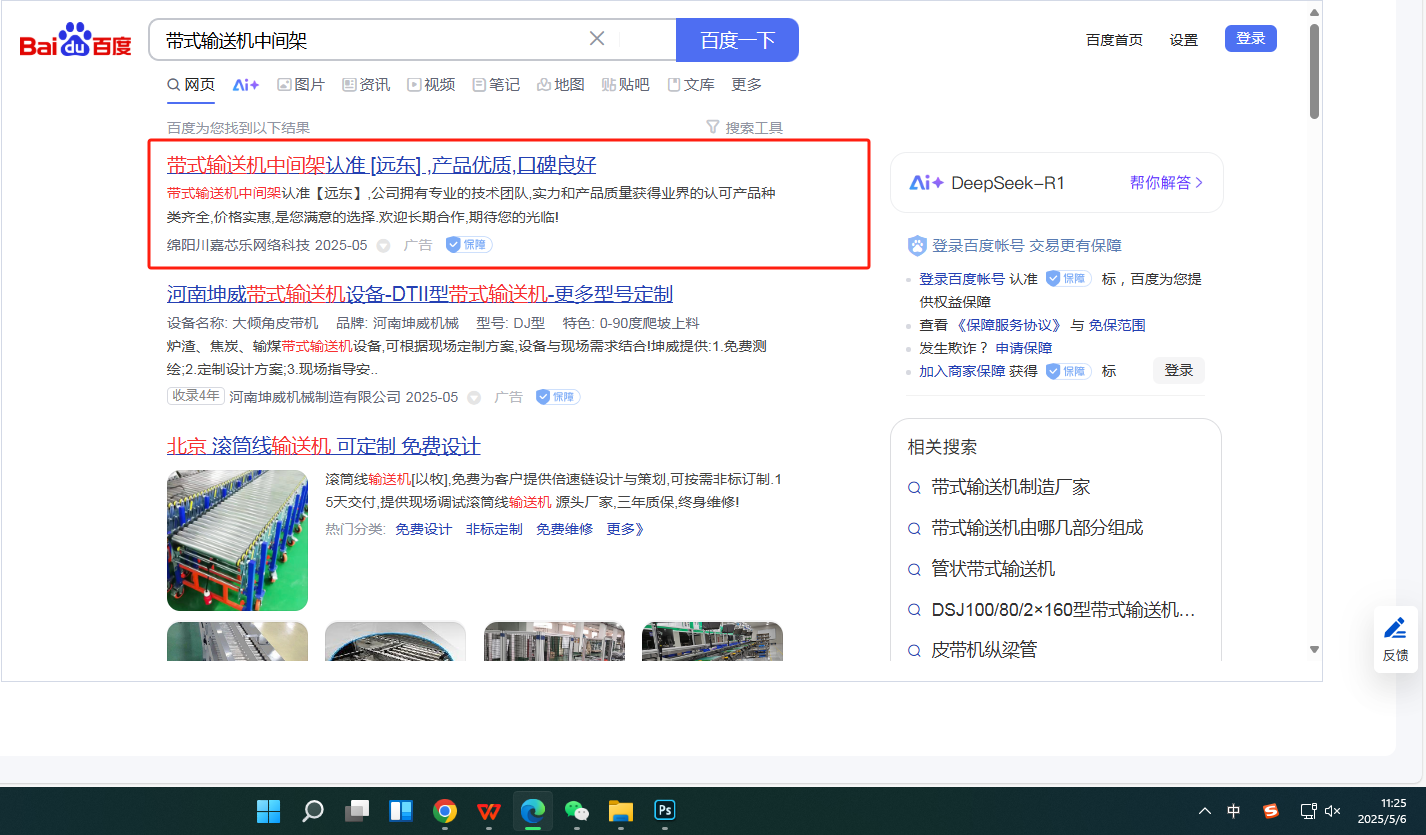Click the roller conveyor product thumbnail

coord(237,540)
